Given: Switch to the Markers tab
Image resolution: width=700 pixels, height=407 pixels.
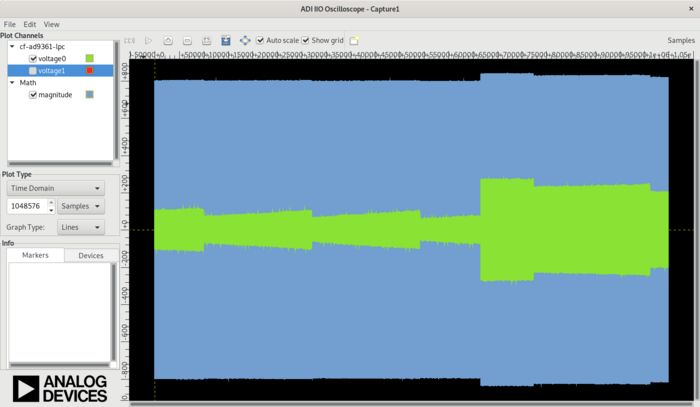Looking at the screenshot, I should pyautogui.click(x=35, y=255).
